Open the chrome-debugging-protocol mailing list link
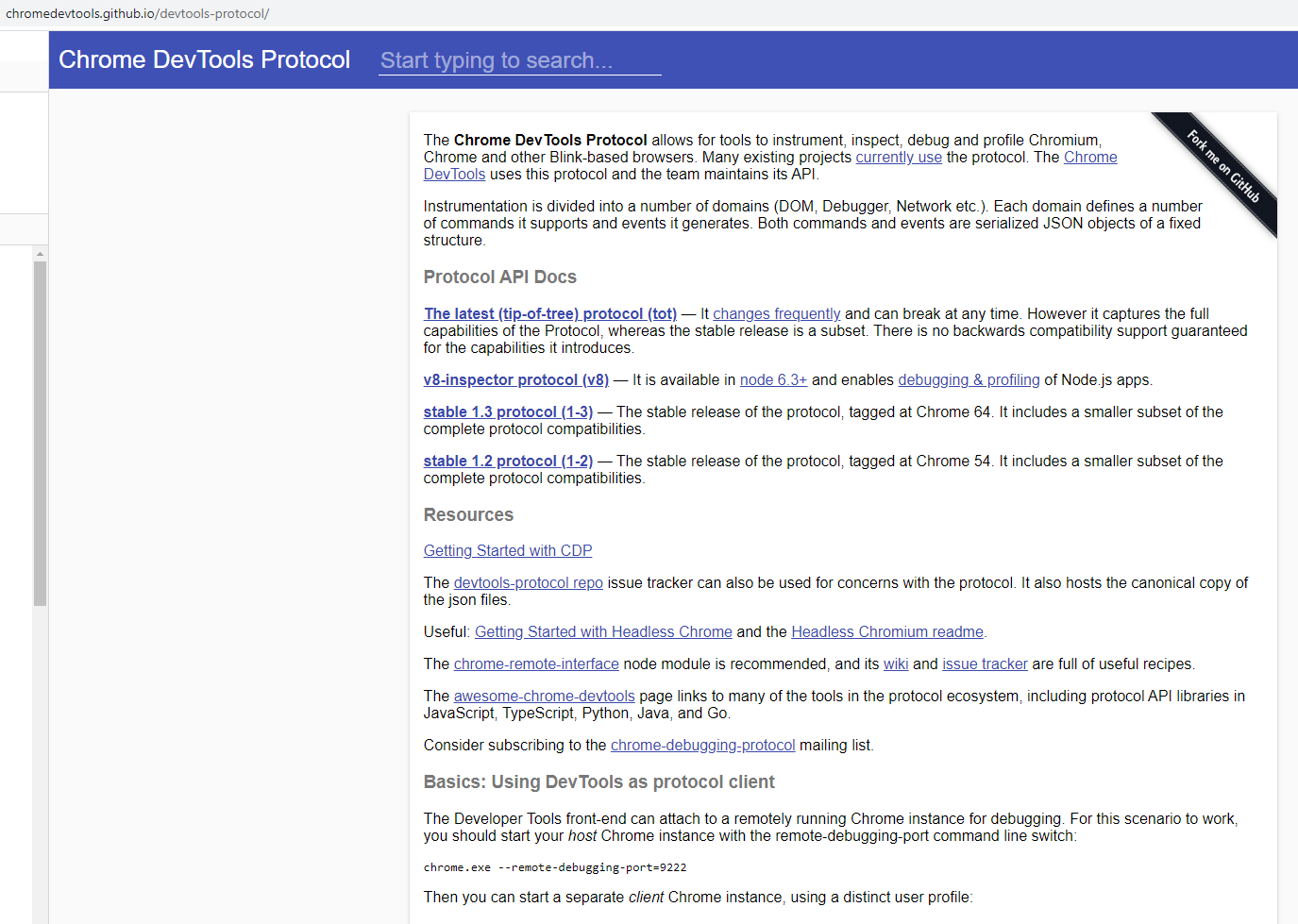Viewport: 1298px width, 924px height. coord(703,746)
